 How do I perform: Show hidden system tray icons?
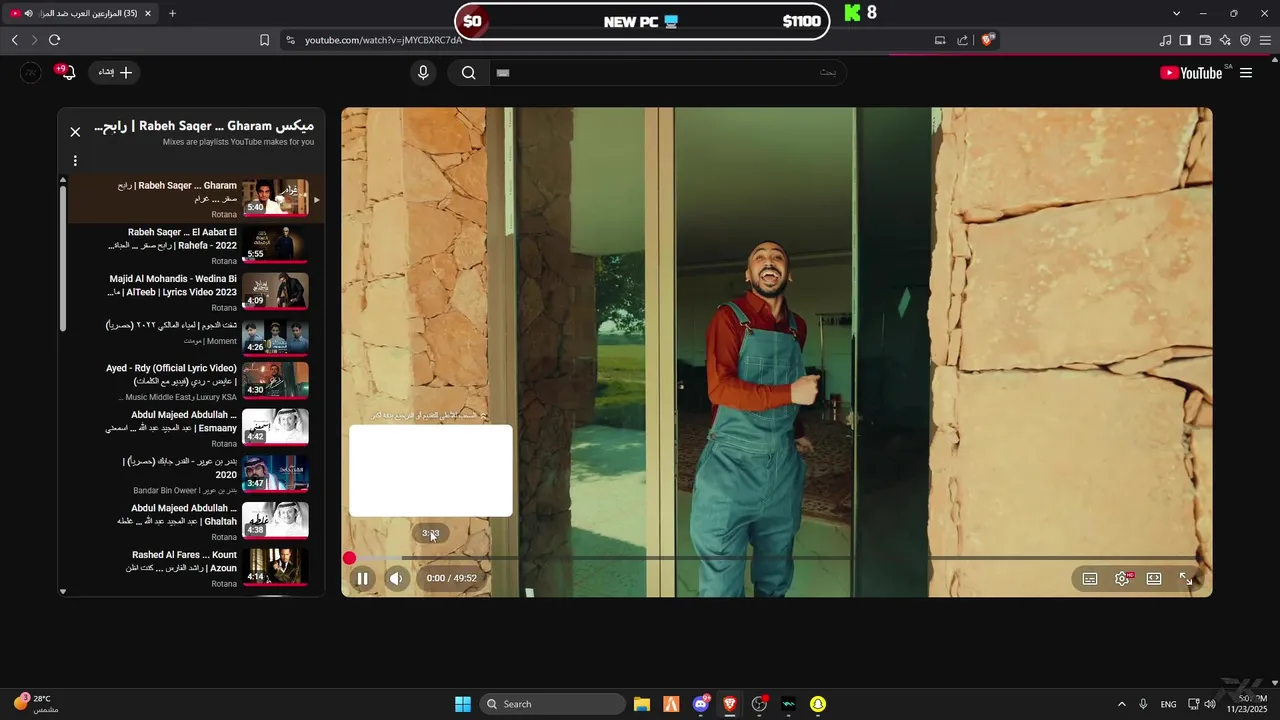point(1121,704)
